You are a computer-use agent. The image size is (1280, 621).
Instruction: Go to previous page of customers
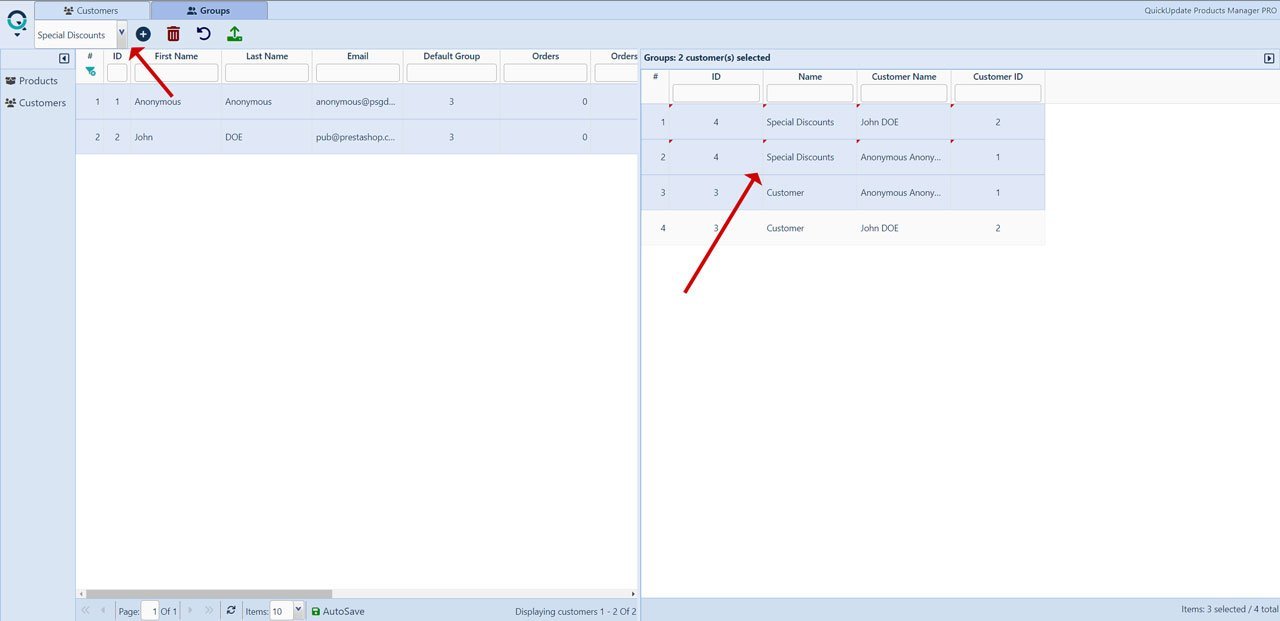point(103,610)
